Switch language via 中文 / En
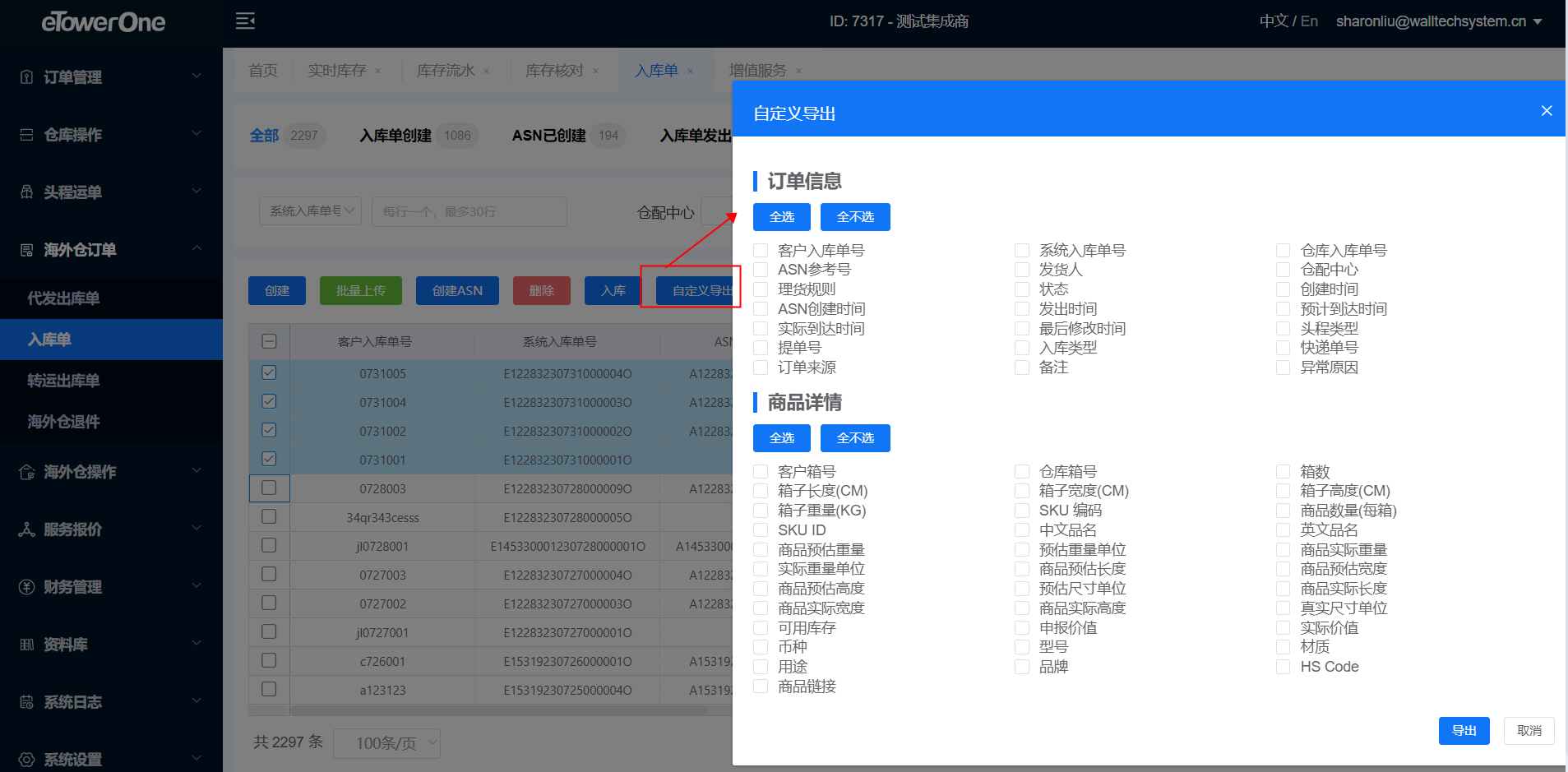The width and height of the screenshot is (1568, 772). point(1288,21)
